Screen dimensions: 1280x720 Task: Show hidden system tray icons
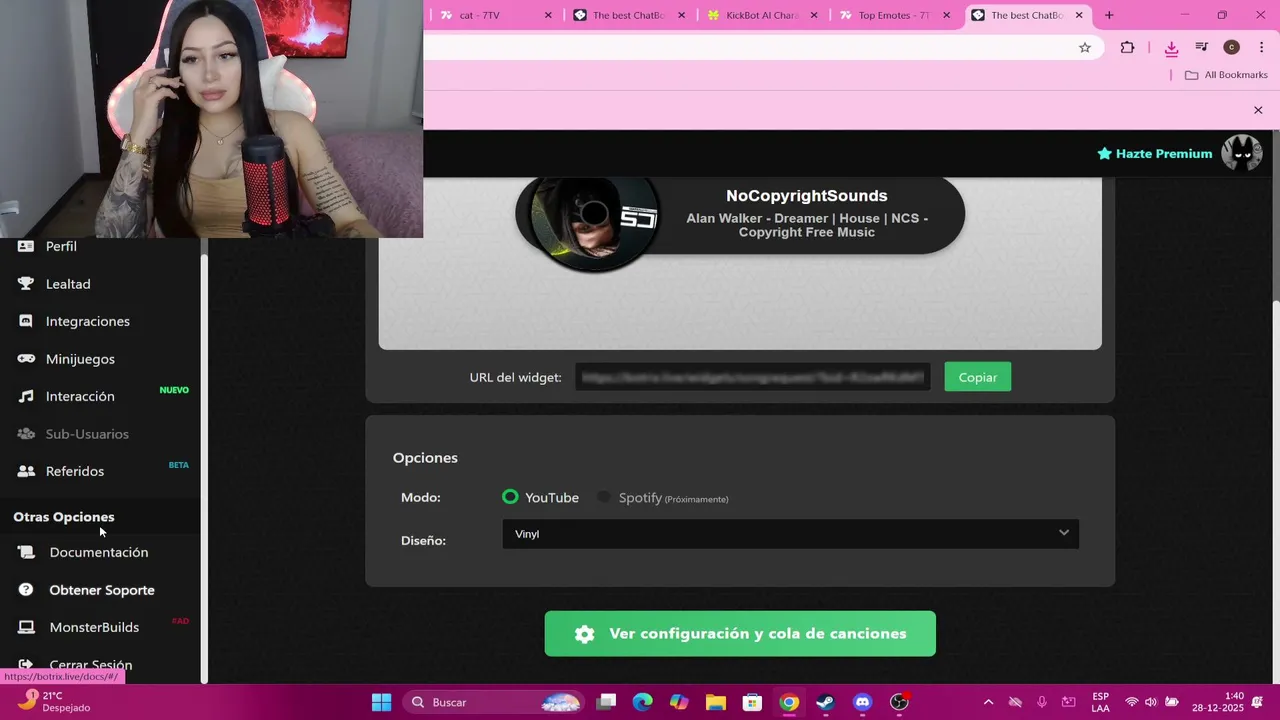point(988,702)
